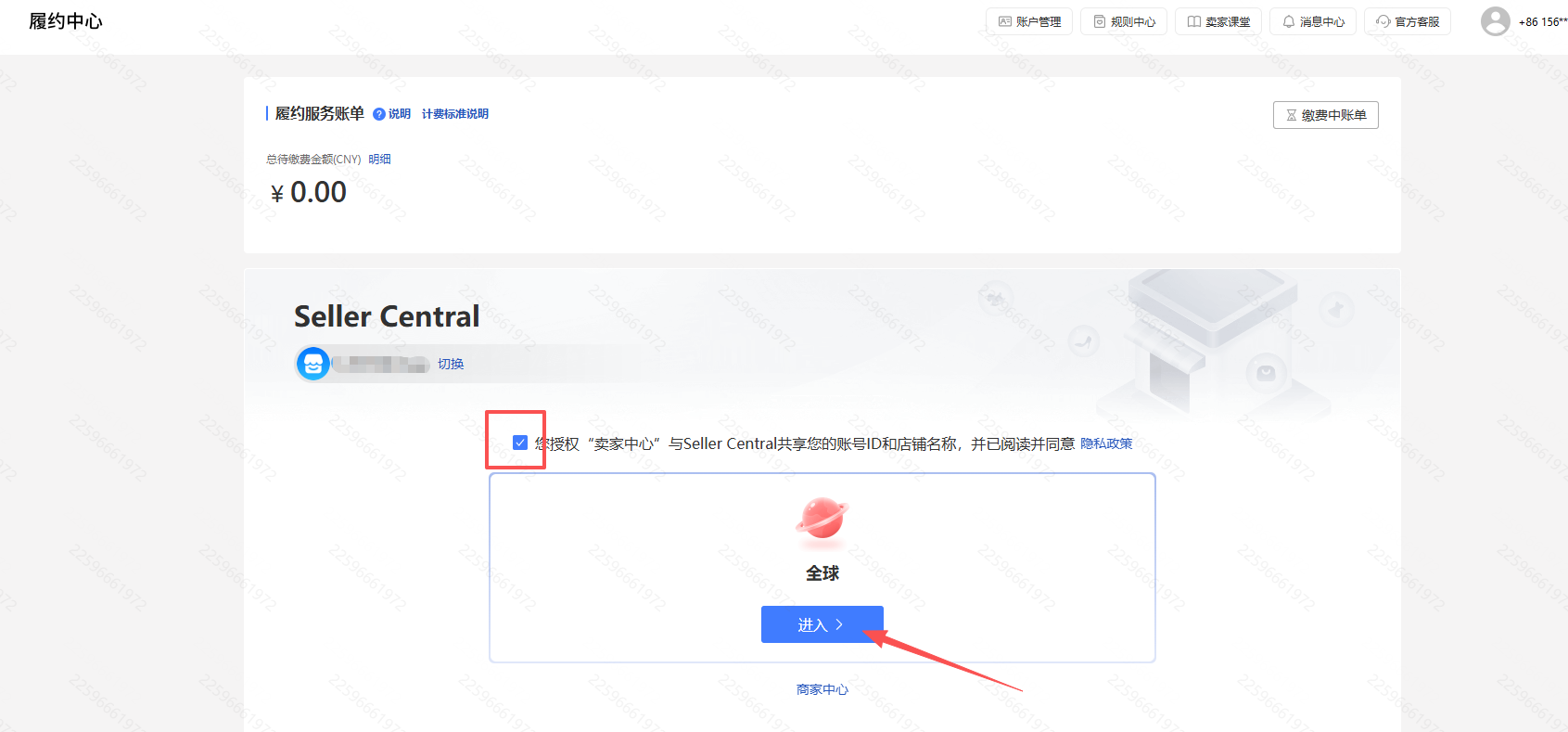Click the hourglass icon in 缴费中账单
Screen dimensions: 1568x732
[1291, 115]
